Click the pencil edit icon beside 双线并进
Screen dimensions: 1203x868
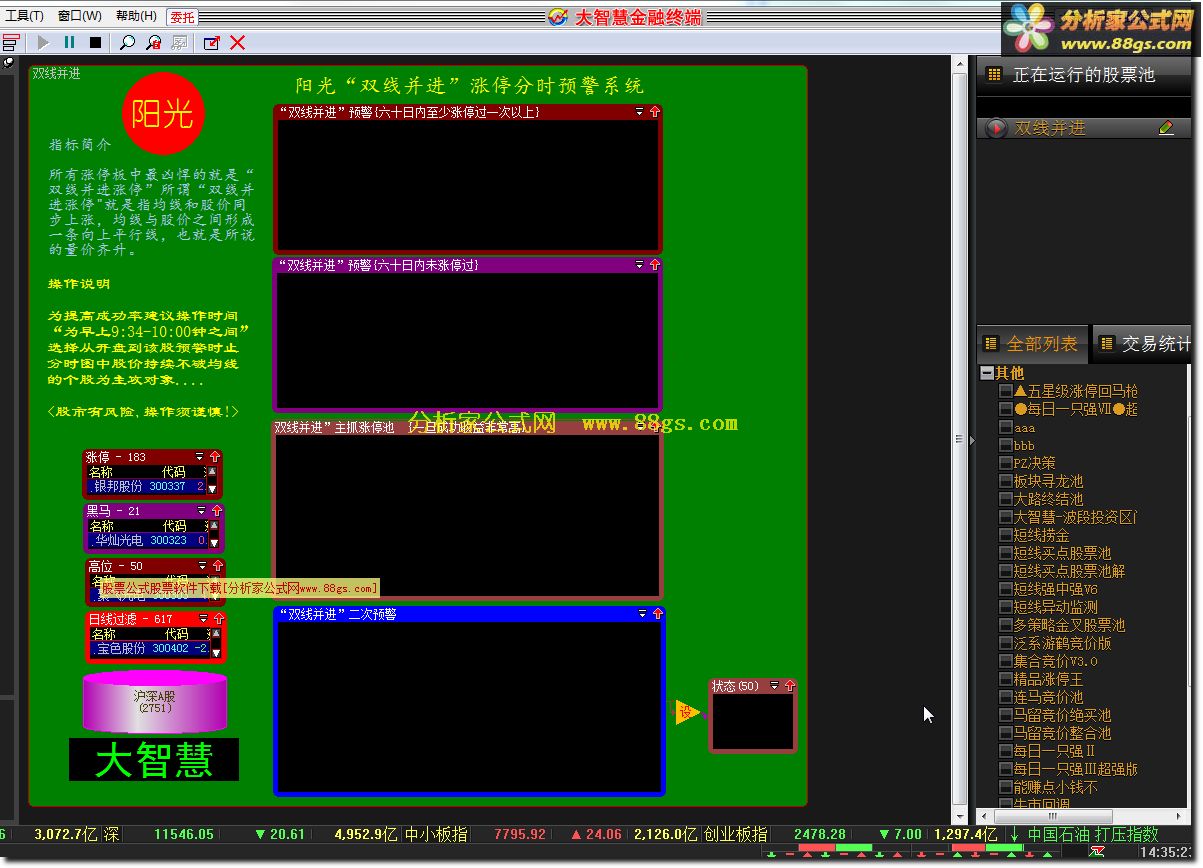click(x=1166, y=128)
